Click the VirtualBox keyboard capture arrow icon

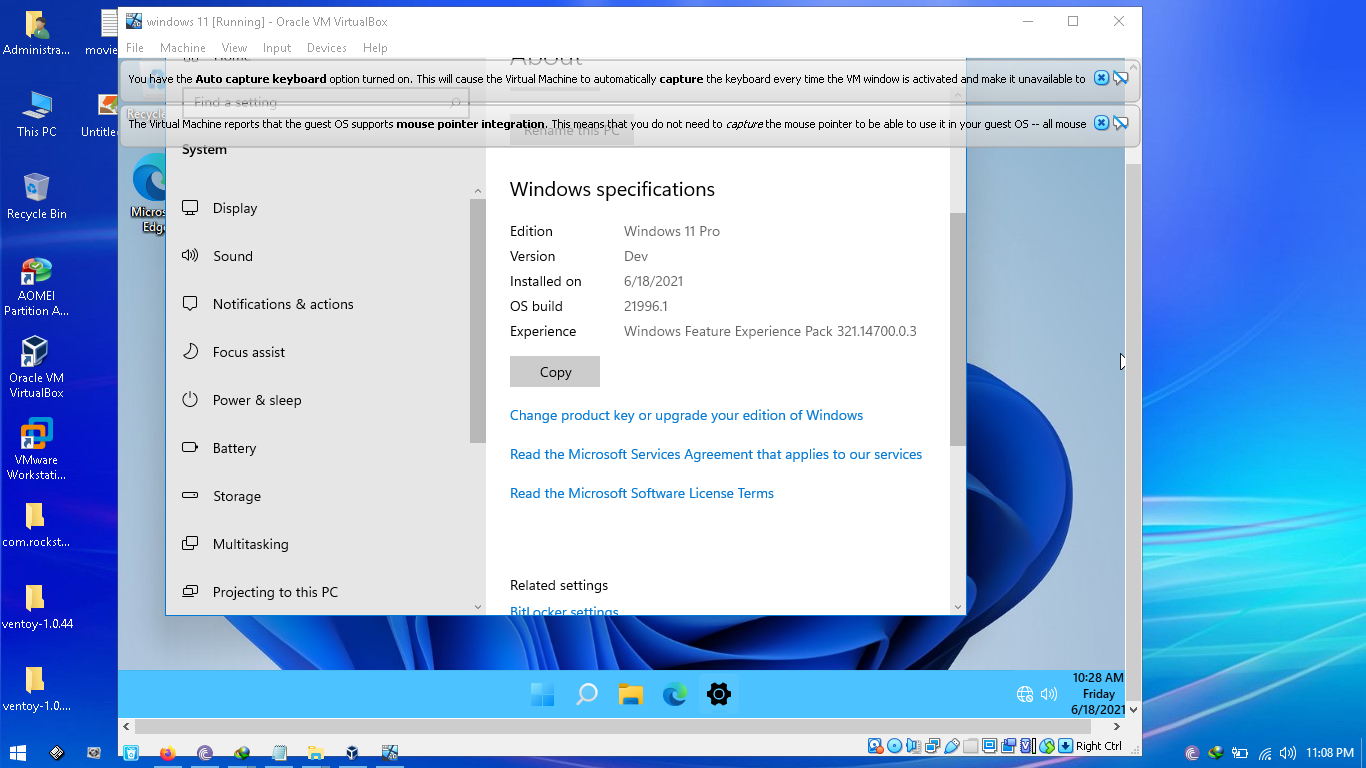(1066, 746)
